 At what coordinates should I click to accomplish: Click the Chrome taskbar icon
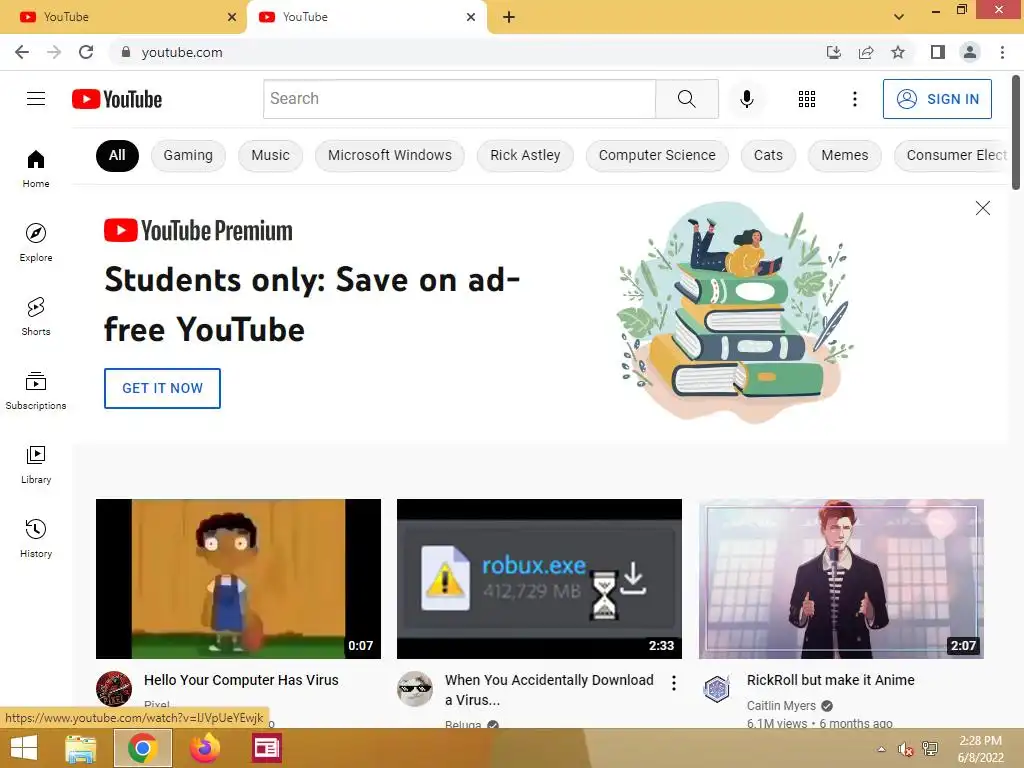(142, 748)
